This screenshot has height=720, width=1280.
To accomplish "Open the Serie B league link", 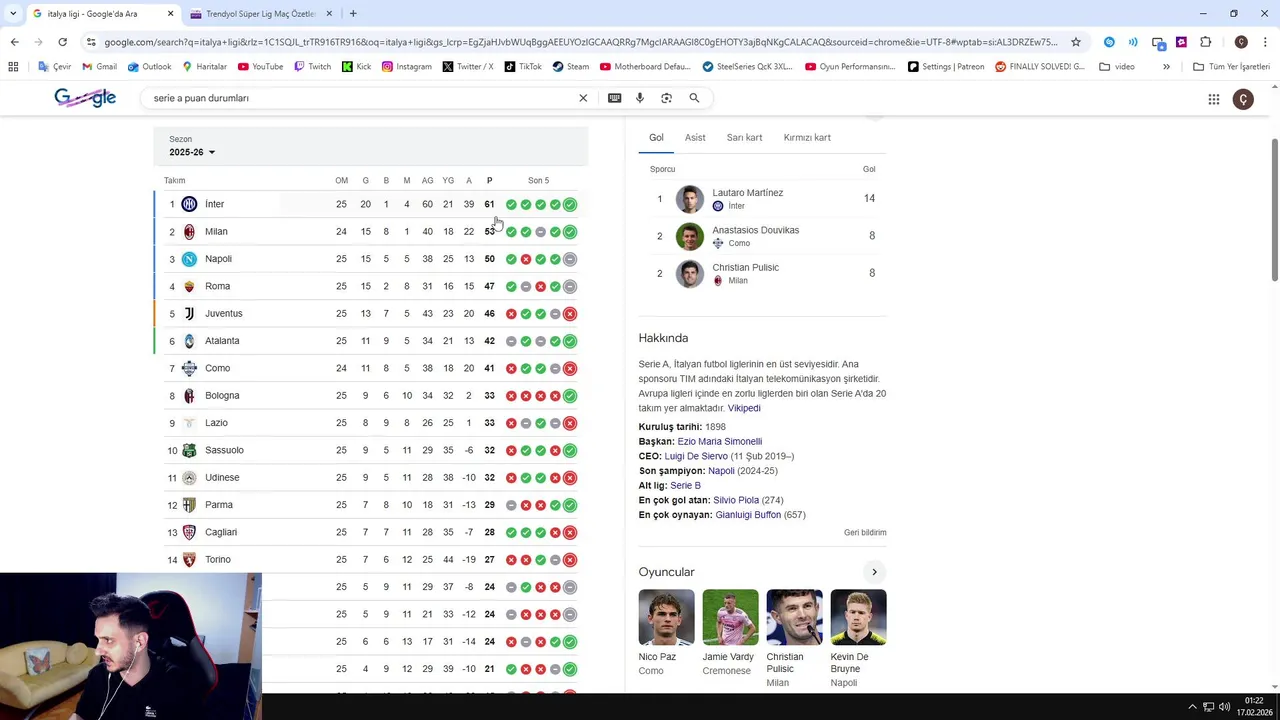I will (x=685, y=485).
